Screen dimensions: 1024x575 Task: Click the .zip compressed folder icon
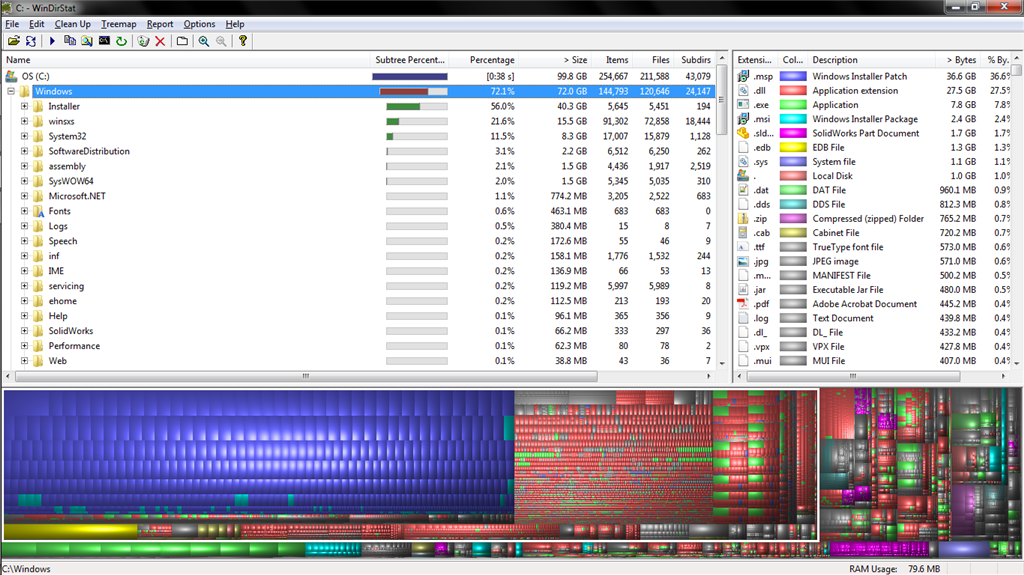743,219
